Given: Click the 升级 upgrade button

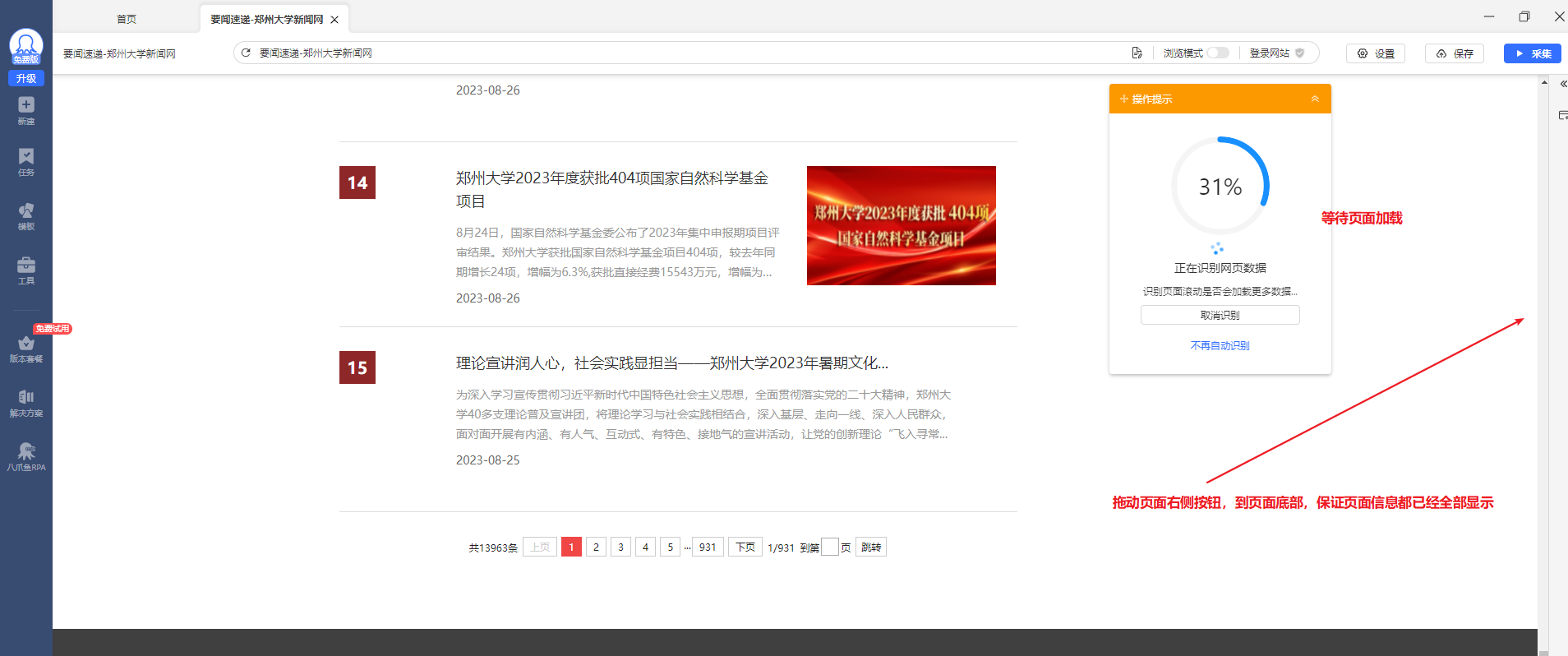Looking at the screenshot, I should click(26, 79).
